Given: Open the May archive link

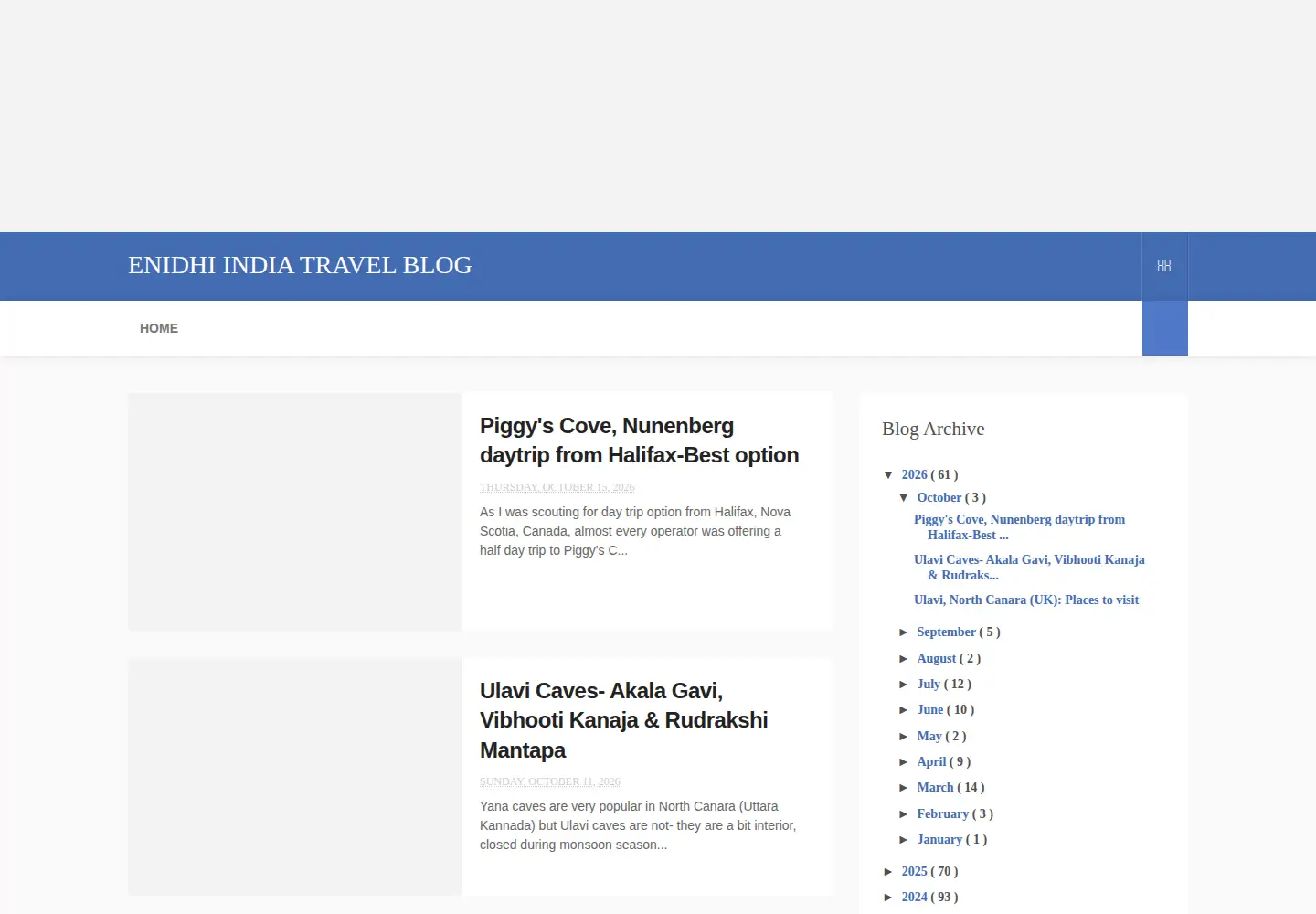Looking at the screenshot, I should 929,736.
